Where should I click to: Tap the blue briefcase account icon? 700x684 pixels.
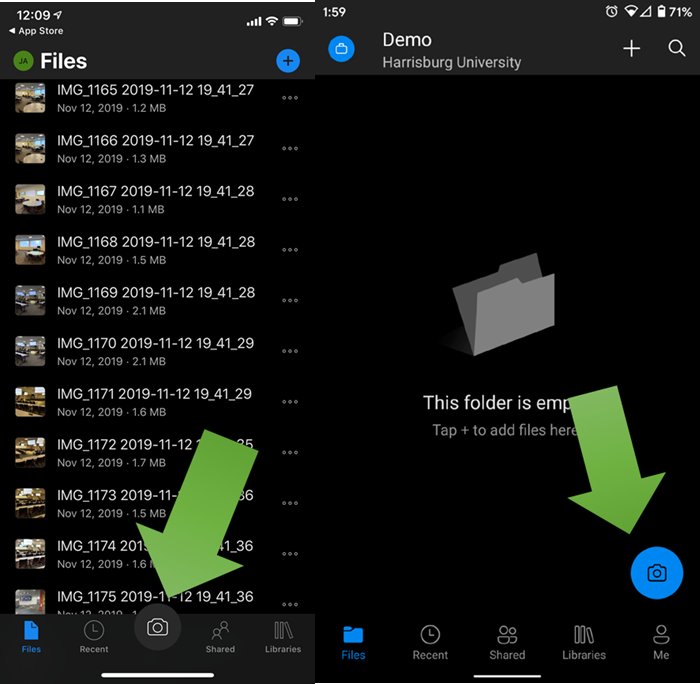point(342,49)
